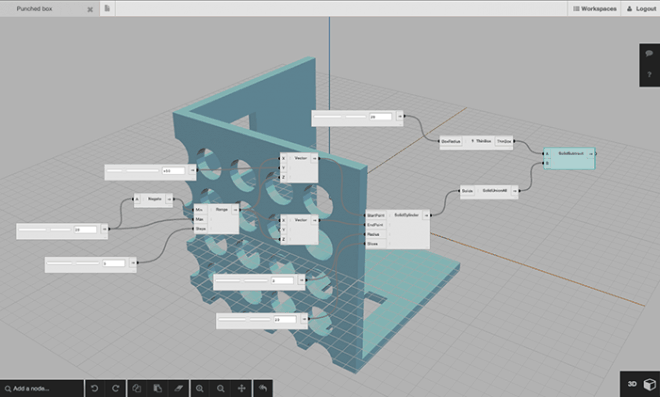660x397 pixels.
Task: Click value field of number node wired to Vector Y
Action: (x=173, y=171)
